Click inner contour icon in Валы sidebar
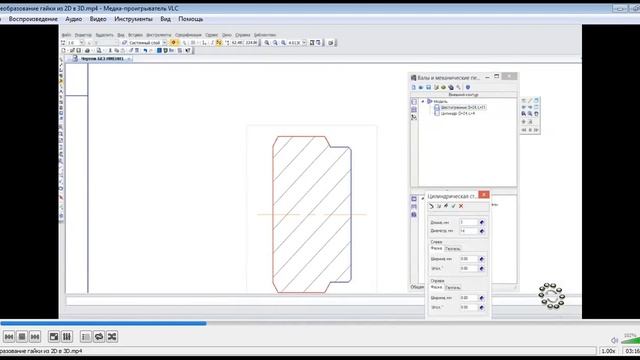 point(414,110)
